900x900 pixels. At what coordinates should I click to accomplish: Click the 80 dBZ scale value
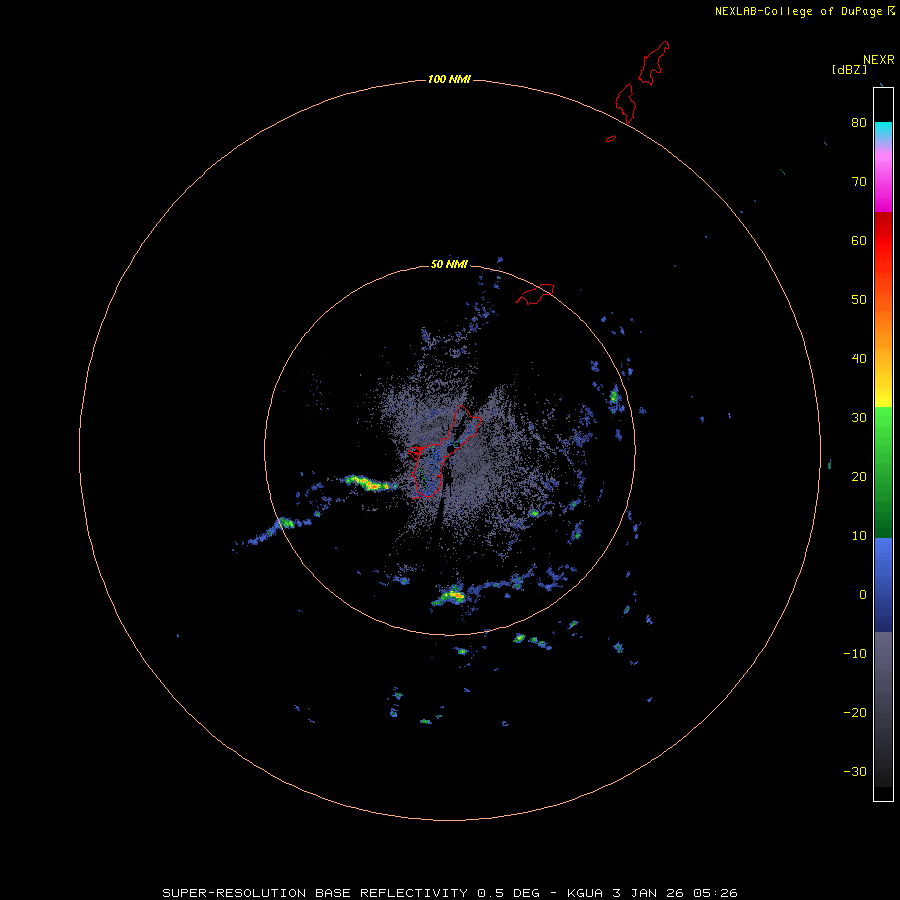point(859,122)
